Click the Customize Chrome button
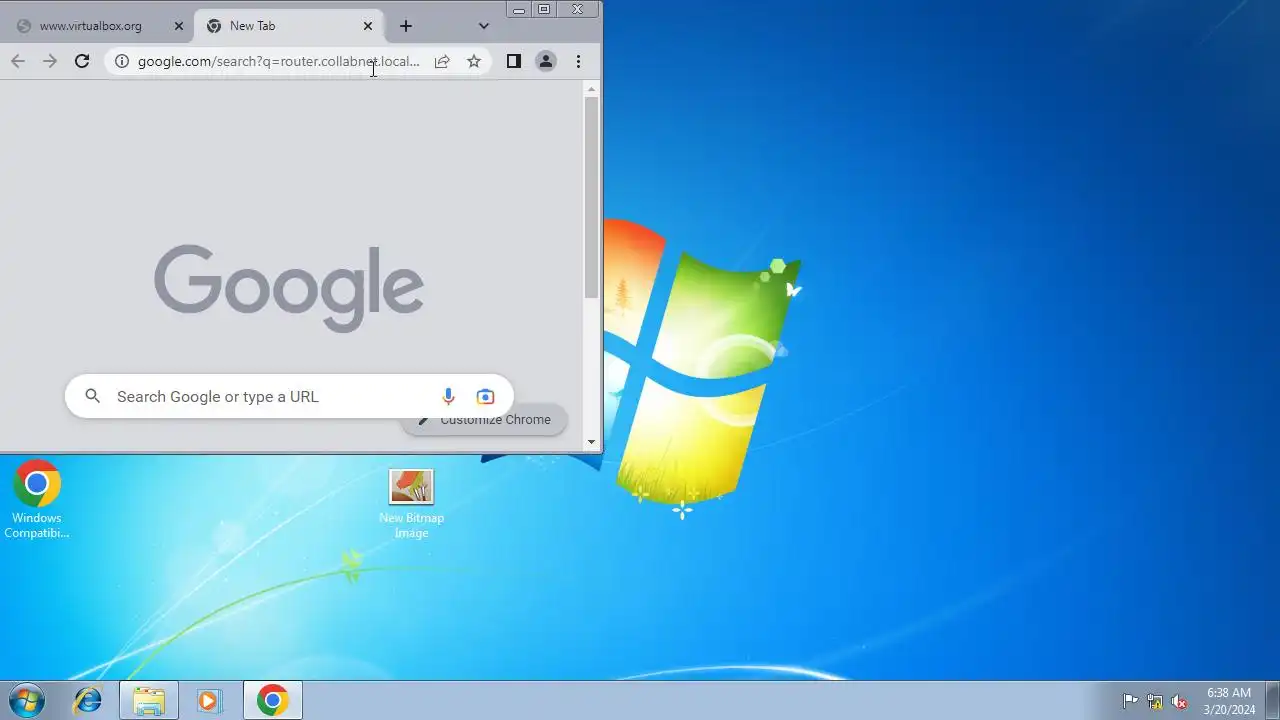 (x=485, y=419)
